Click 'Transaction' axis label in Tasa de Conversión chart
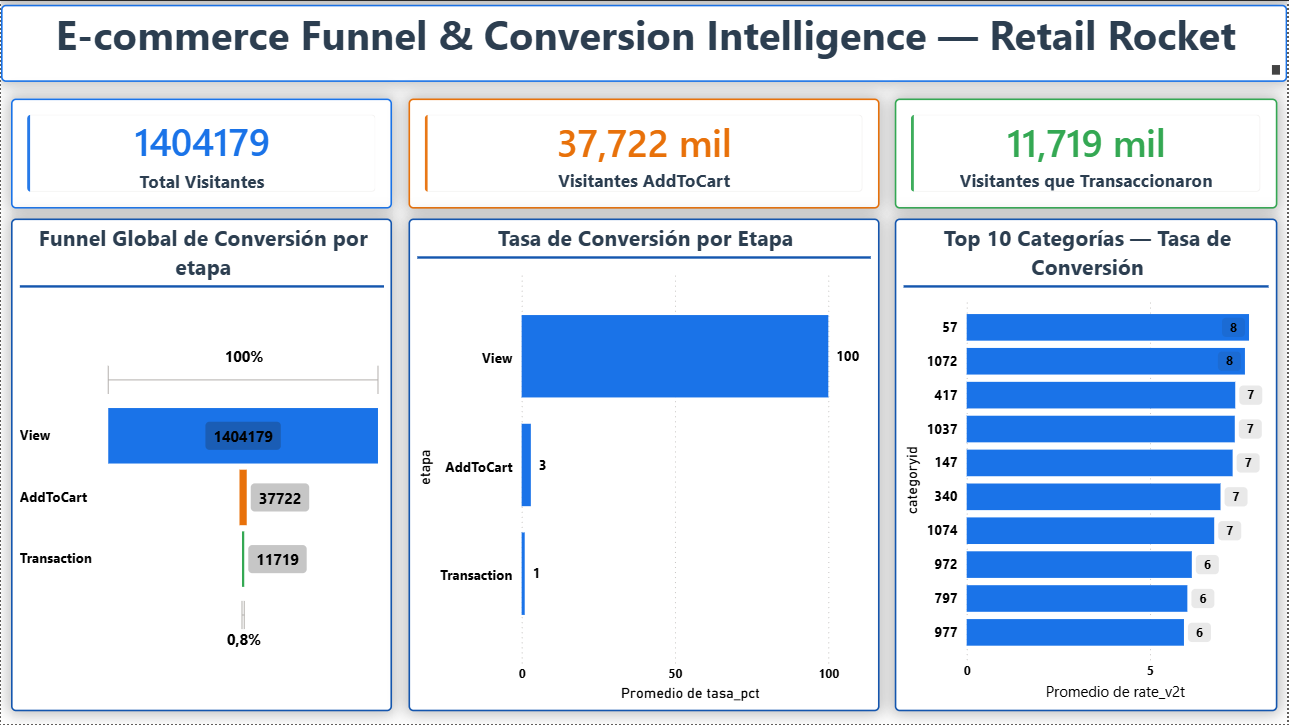Image resolution: width=1289 pixels, height=725 pixels. 476,575
